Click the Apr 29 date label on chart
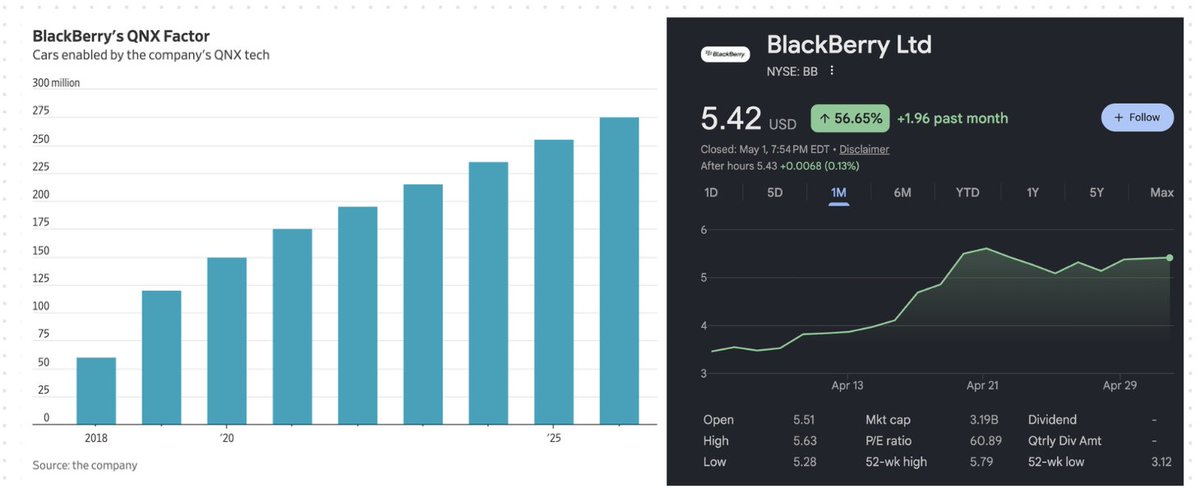 click(x=1120, y=384)
